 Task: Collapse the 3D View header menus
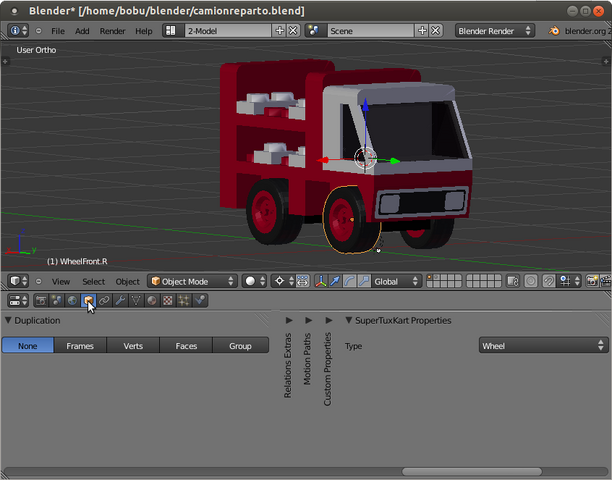coord(38,281)
